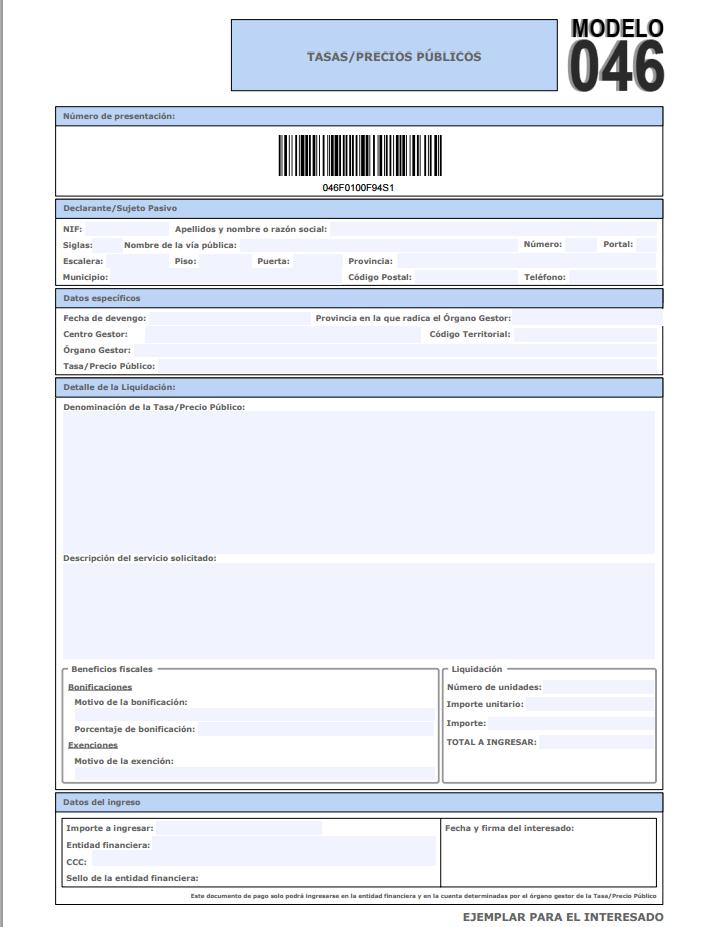Image resolution: width=714 pixels, height=927 pixels.
Task: Click the Tasa/Precio Público input field
Action: [x=407, y=367]
